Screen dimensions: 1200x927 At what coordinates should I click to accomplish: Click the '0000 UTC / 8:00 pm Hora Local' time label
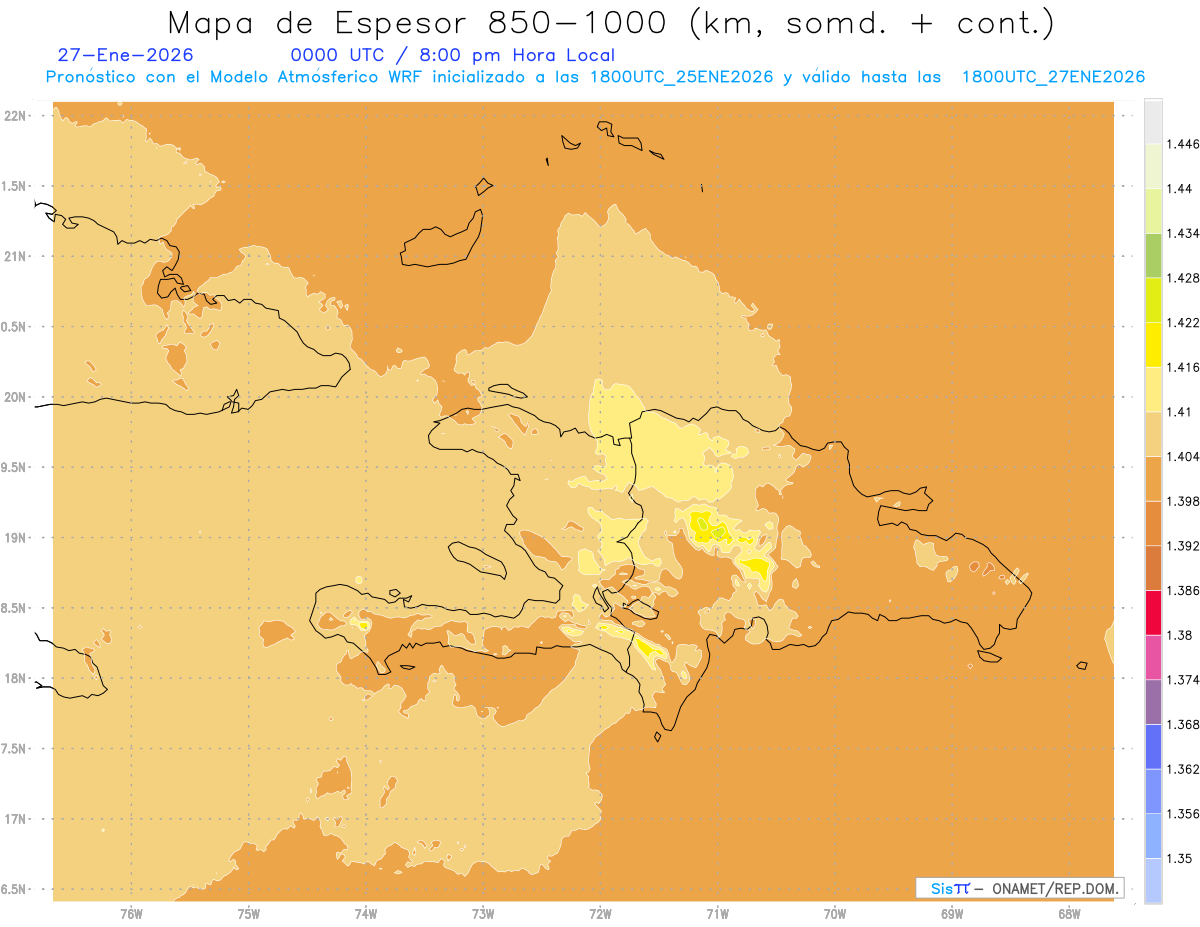(x=453, y=56)
